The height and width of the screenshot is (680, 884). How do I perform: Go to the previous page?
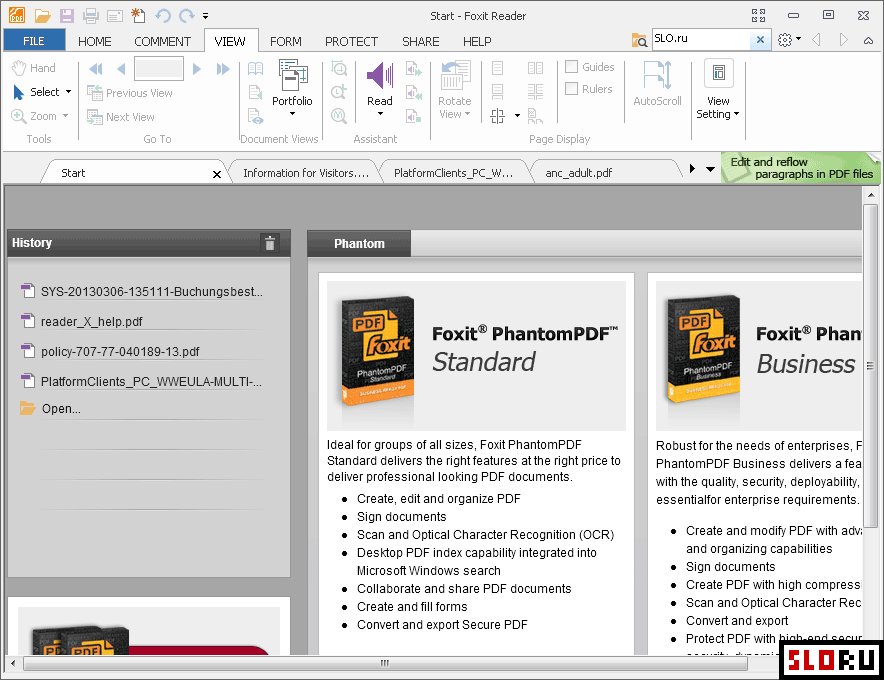pos(121,69)
